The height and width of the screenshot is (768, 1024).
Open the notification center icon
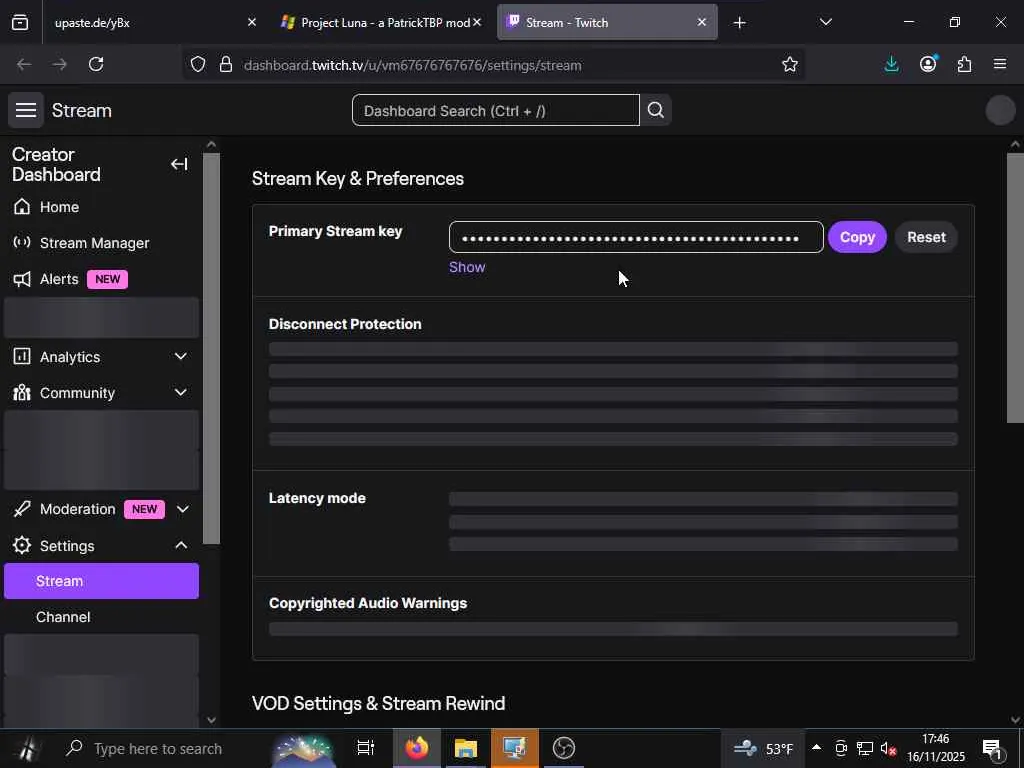pos(993,748)
